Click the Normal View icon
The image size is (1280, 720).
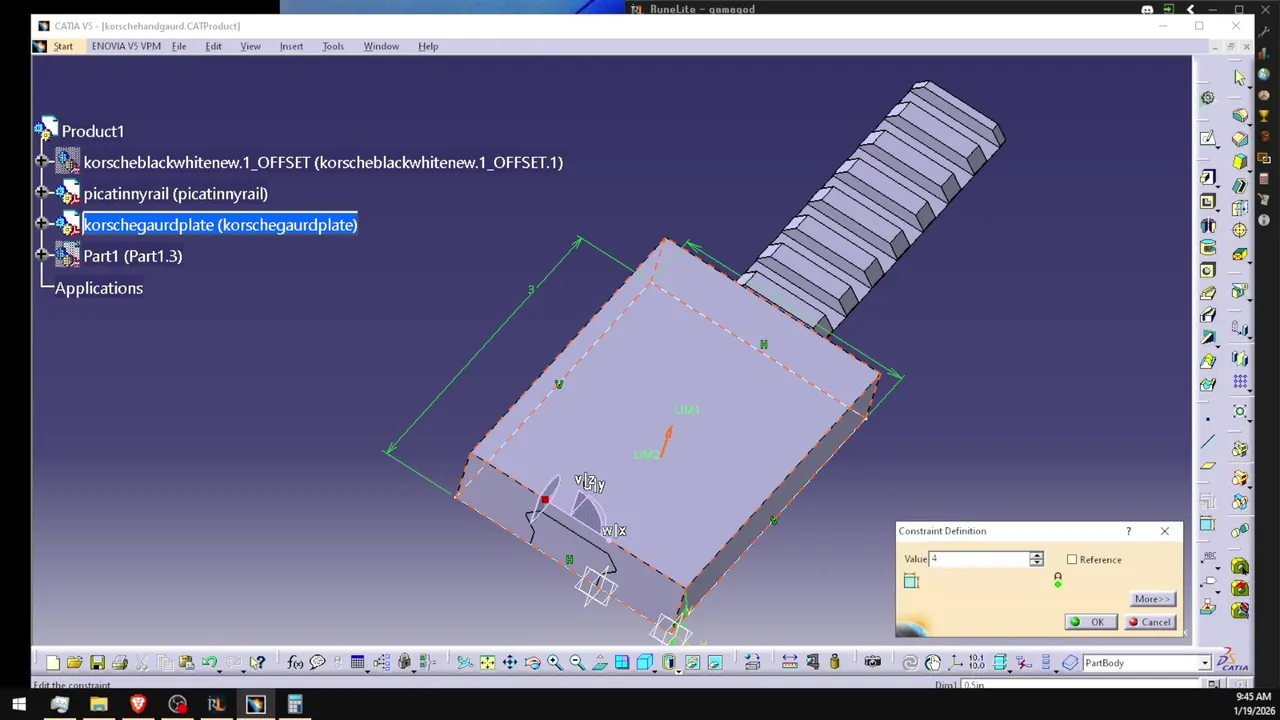599,662
